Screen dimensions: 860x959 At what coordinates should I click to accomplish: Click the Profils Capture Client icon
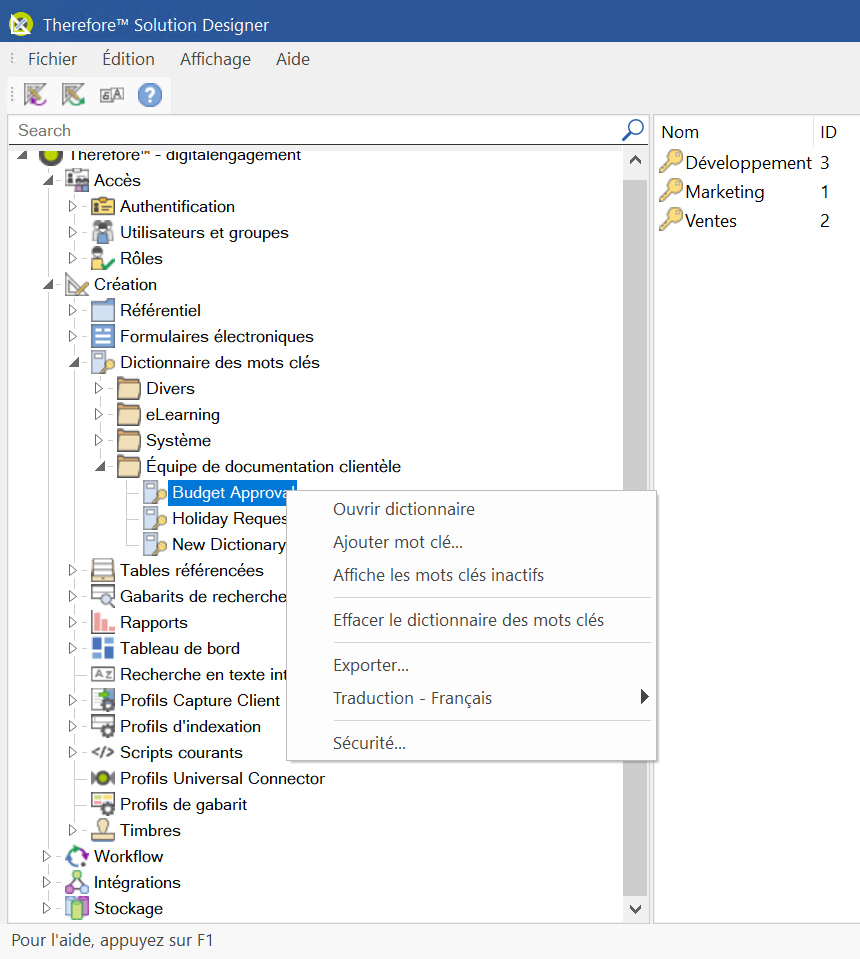point(103,700)
